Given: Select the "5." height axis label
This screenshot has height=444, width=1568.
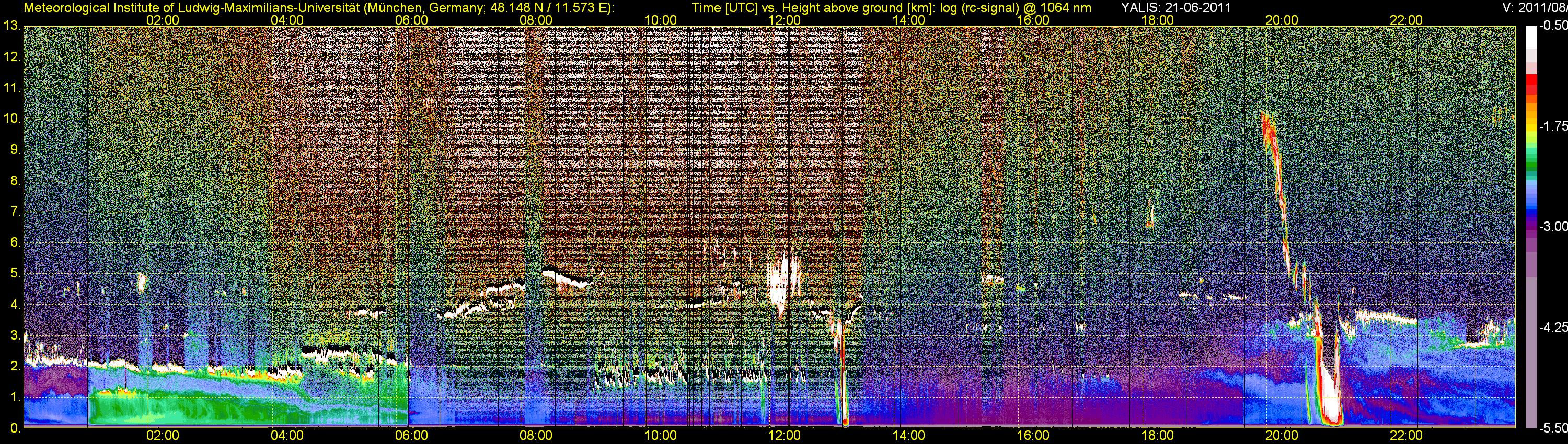Looking at the screenshot, I should pyautogui.click(x=15, y=274).
